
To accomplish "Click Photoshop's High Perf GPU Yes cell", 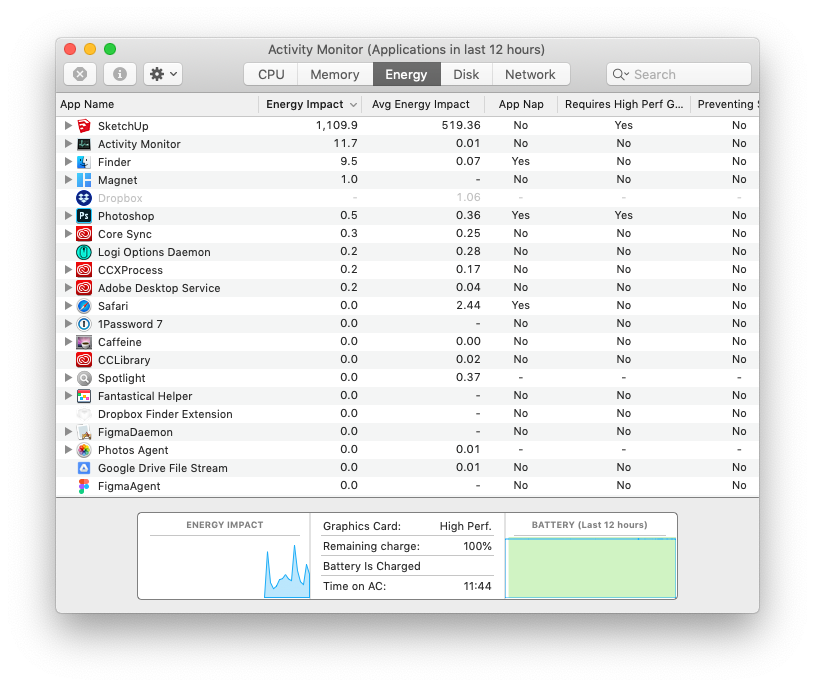I will pyautogui.click(x=623, y=215).
